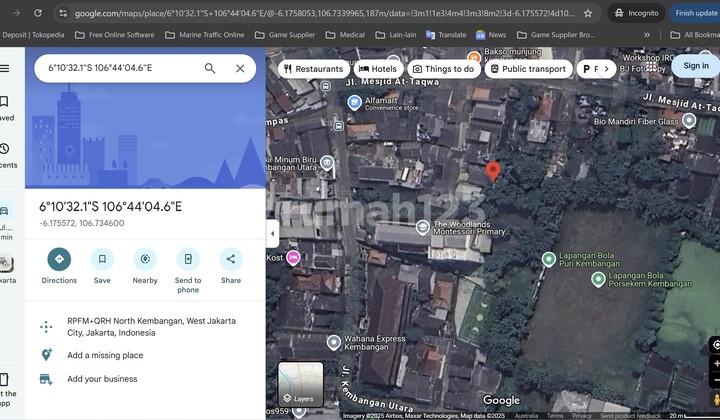Zoom in on the map
This screenshot has height=420, width=720.
(x=716, y=364)
